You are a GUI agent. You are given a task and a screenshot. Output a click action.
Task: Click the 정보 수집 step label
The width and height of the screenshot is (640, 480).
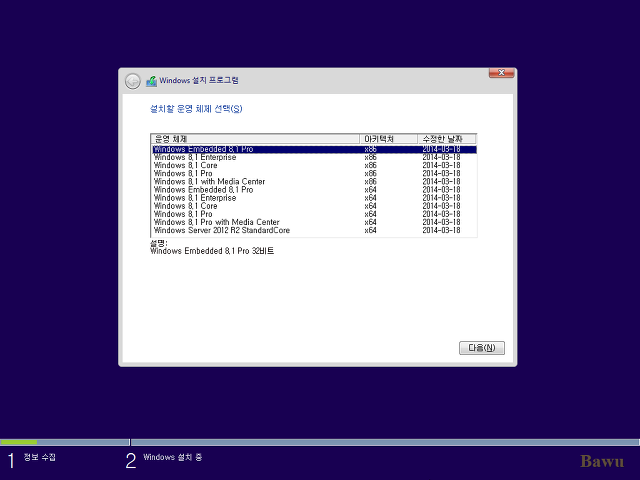40,457
